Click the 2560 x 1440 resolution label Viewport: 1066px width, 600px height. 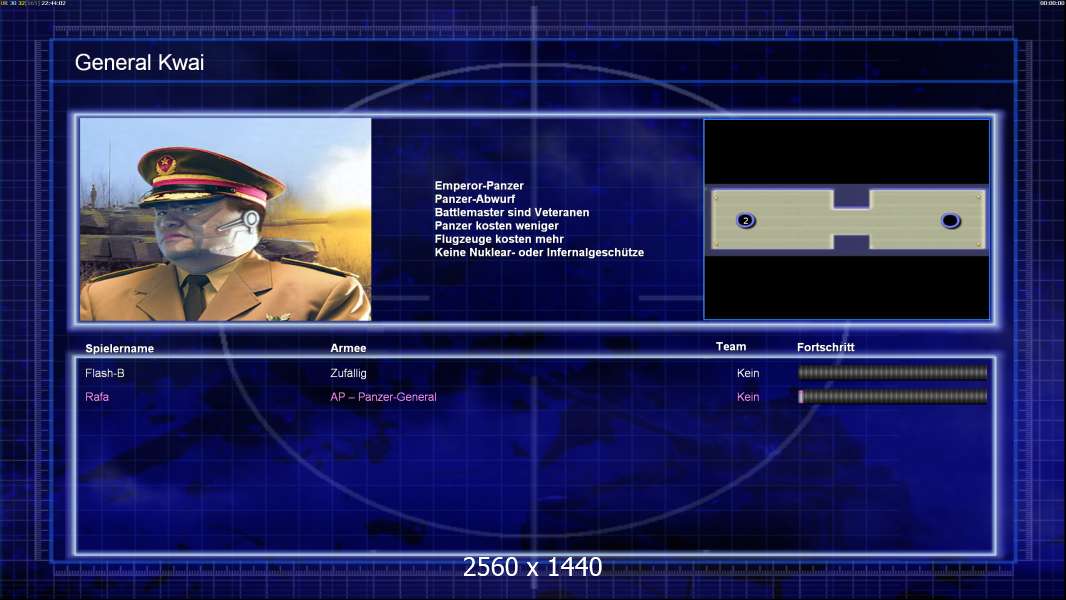coord(532,567)
